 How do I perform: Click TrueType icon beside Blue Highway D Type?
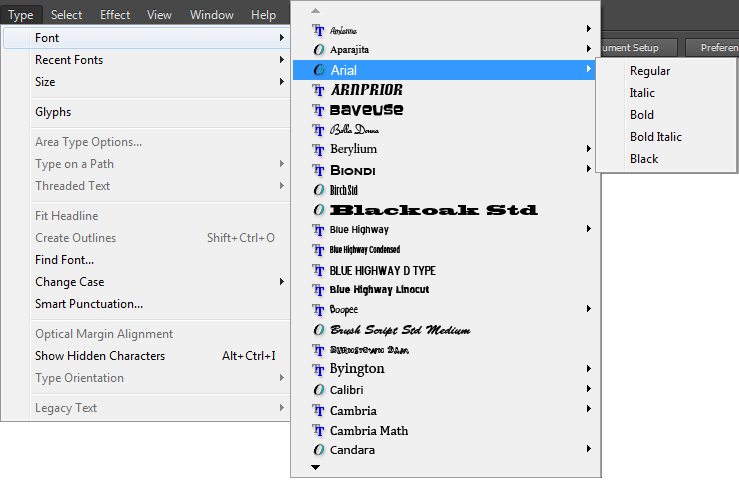[x=319, y=270]
